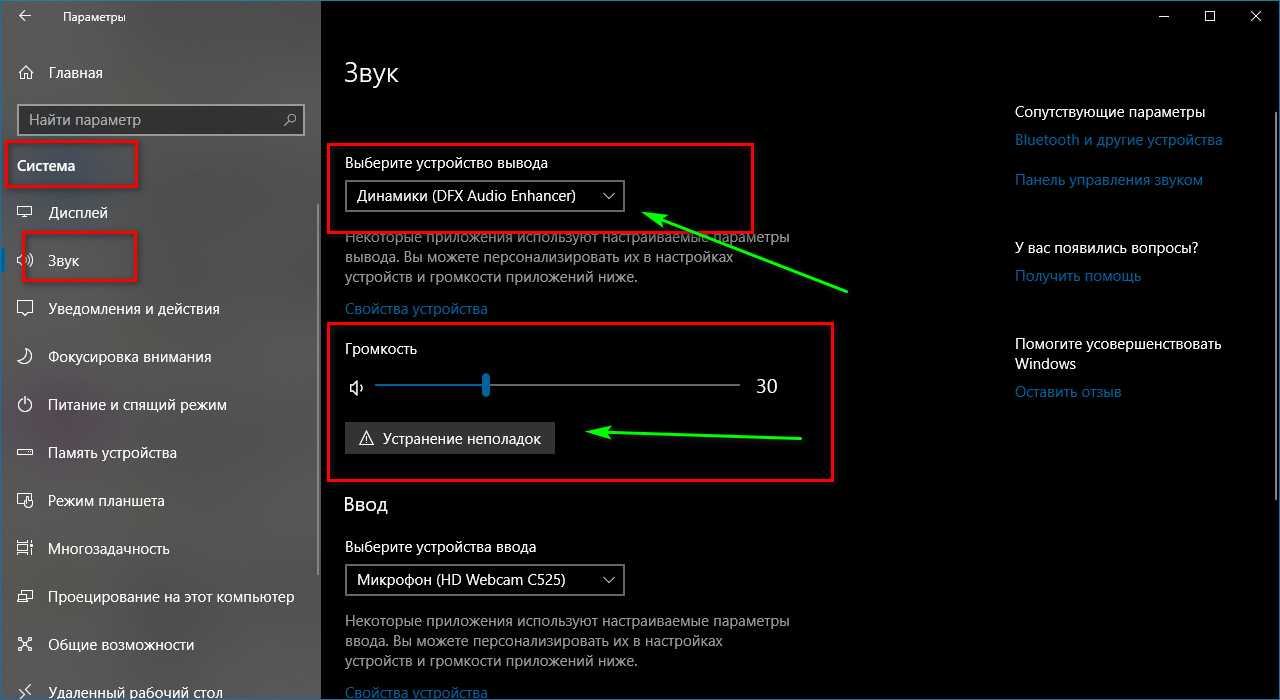Click the Focus assist moon icon
Image resolution: width=1280 pixels, height=700 pixels.
coord(26,357)
